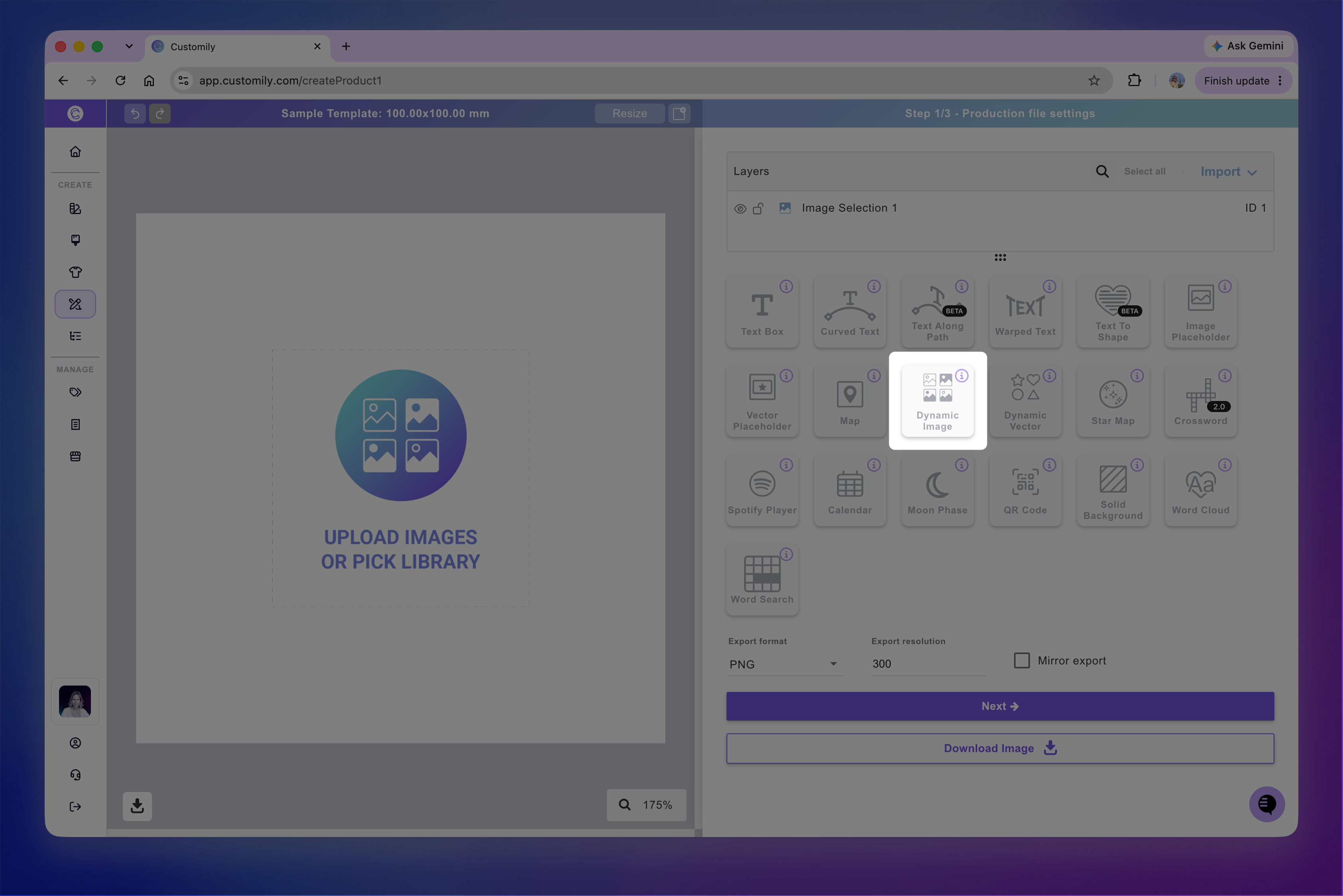This screenshot has width=1343, height=896.
Task: Open Chrome's three-dot menu beside Finish update
Action: pyautogui.click(x=1280, y=81)
